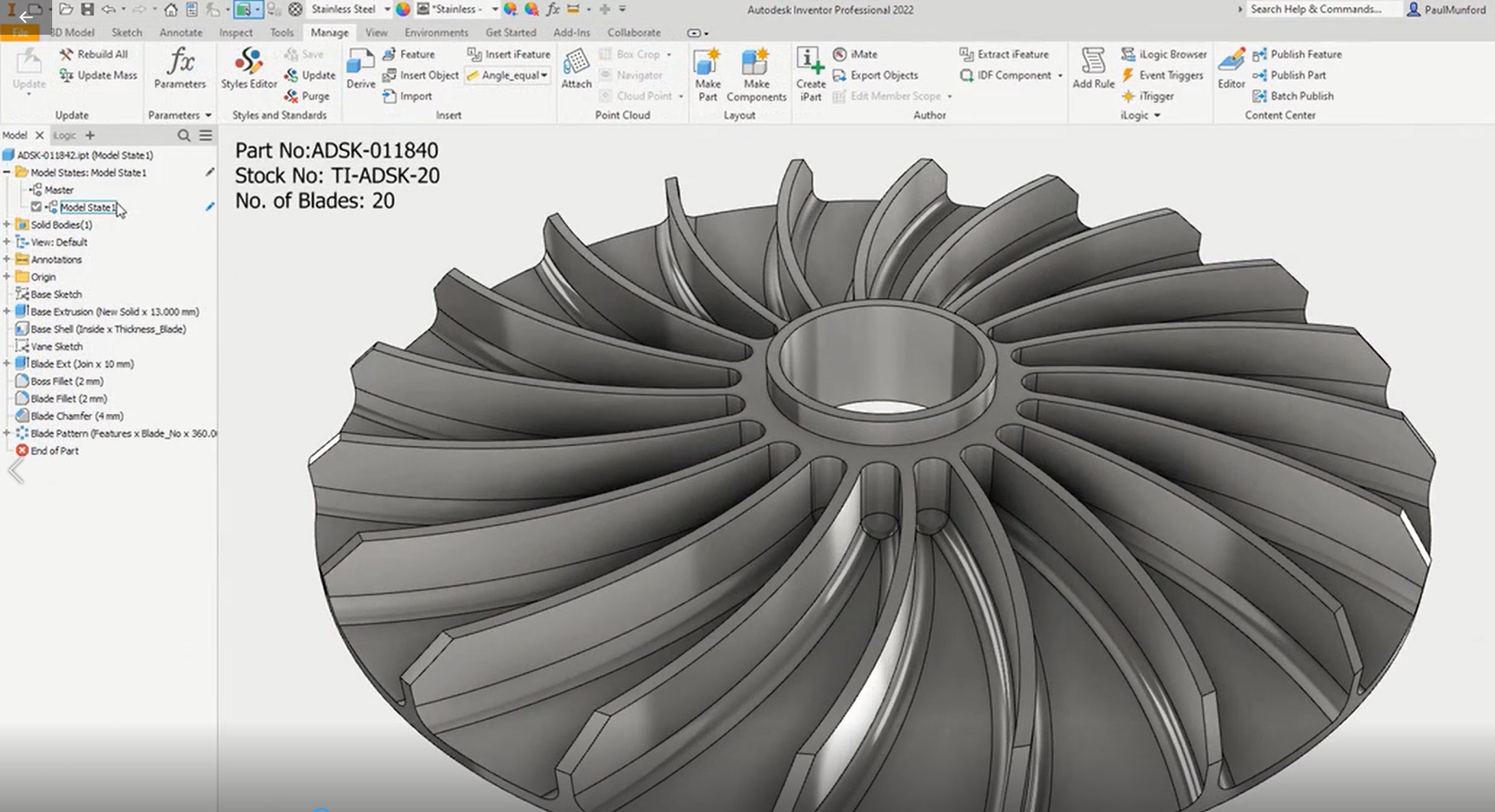
Task: Click the Derive tool
Action: click(x=360, y=69)
